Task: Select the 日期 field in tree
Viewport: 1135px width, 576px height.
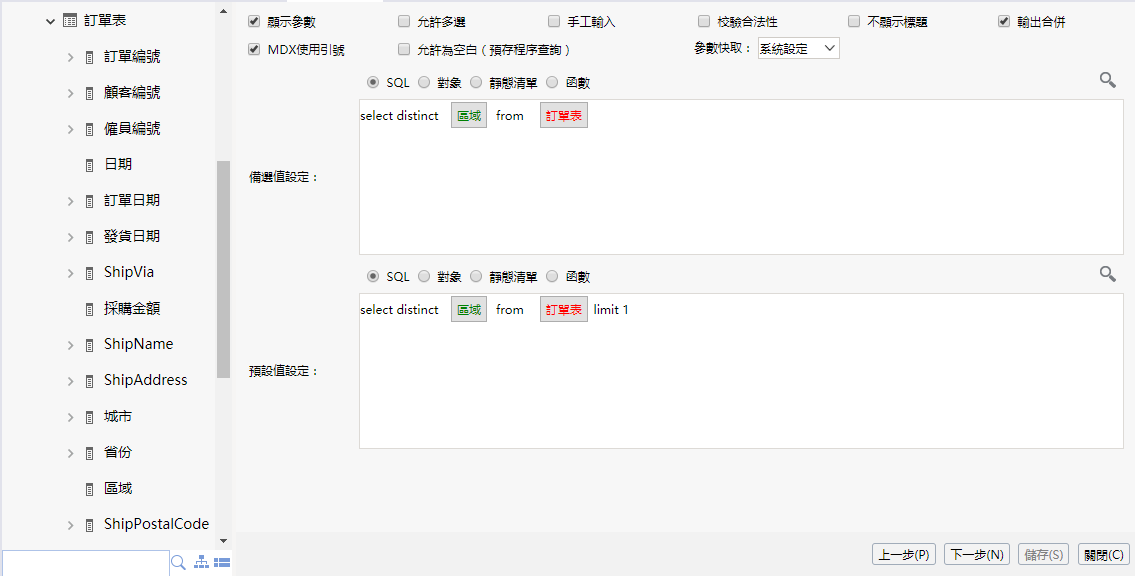Action: point(118,164)
